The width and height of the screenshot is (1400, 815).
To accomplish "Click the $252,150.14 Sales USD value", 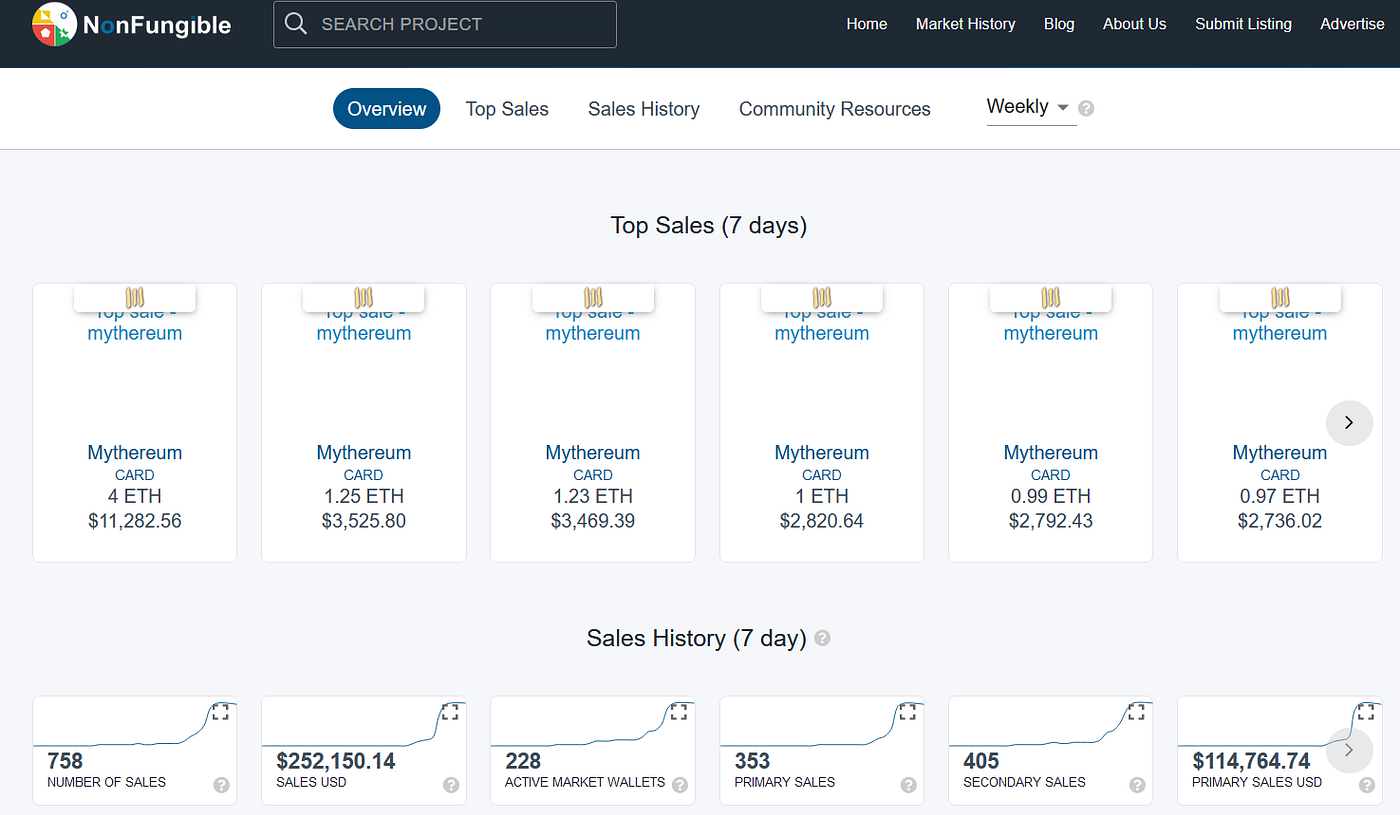I will (336, 762).
